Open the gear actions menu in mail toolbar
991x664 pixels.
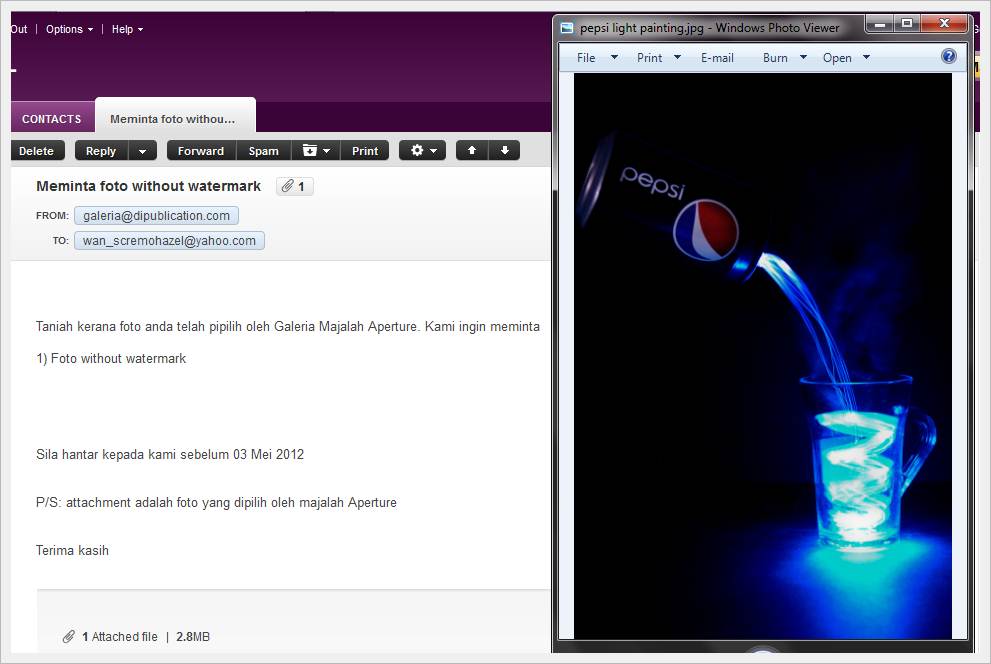coord(422,150)
